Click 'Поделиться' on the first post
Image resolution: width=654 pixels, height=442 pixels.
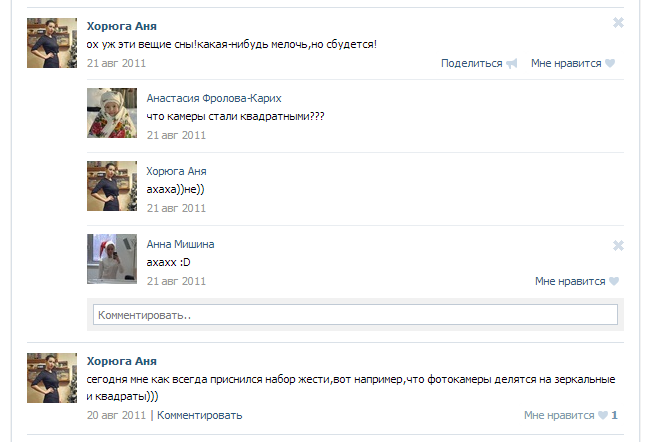471,63
